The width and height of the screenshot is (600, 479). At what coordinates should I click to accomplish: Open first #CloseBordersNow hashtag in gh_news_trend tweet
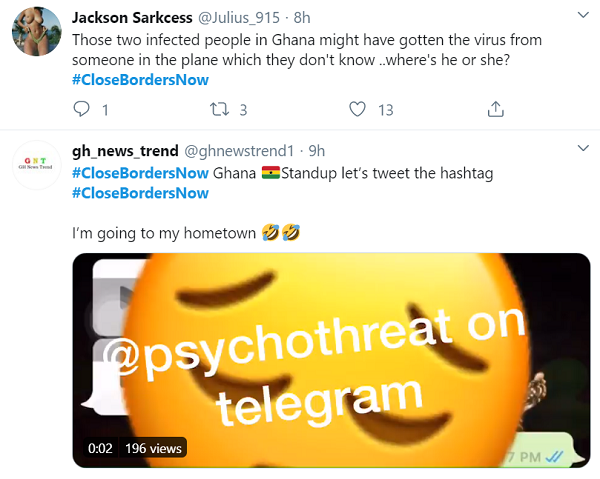pos(140,173)
